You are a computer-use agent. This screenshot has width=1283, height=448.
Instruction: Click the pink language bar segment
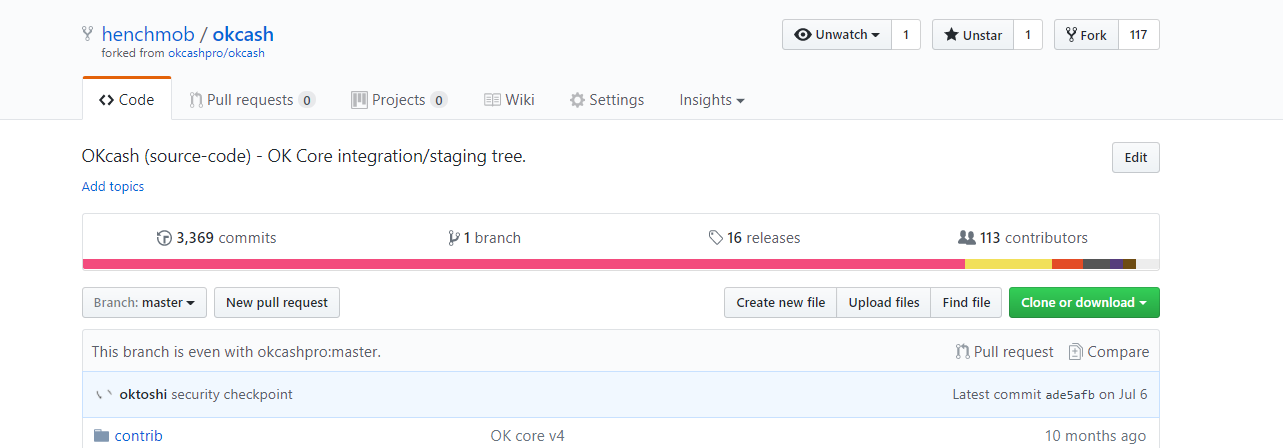524,264
